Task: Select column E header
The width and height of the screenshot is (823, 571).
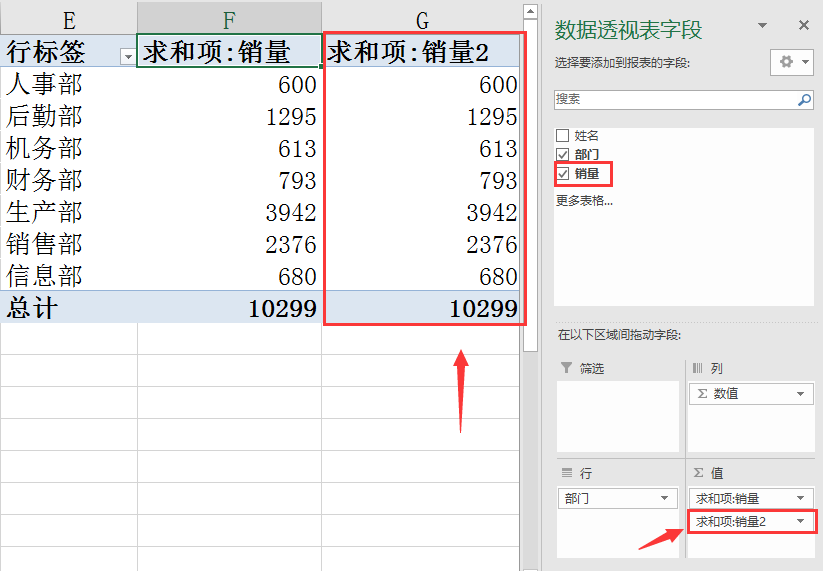Action: [69, 20]
